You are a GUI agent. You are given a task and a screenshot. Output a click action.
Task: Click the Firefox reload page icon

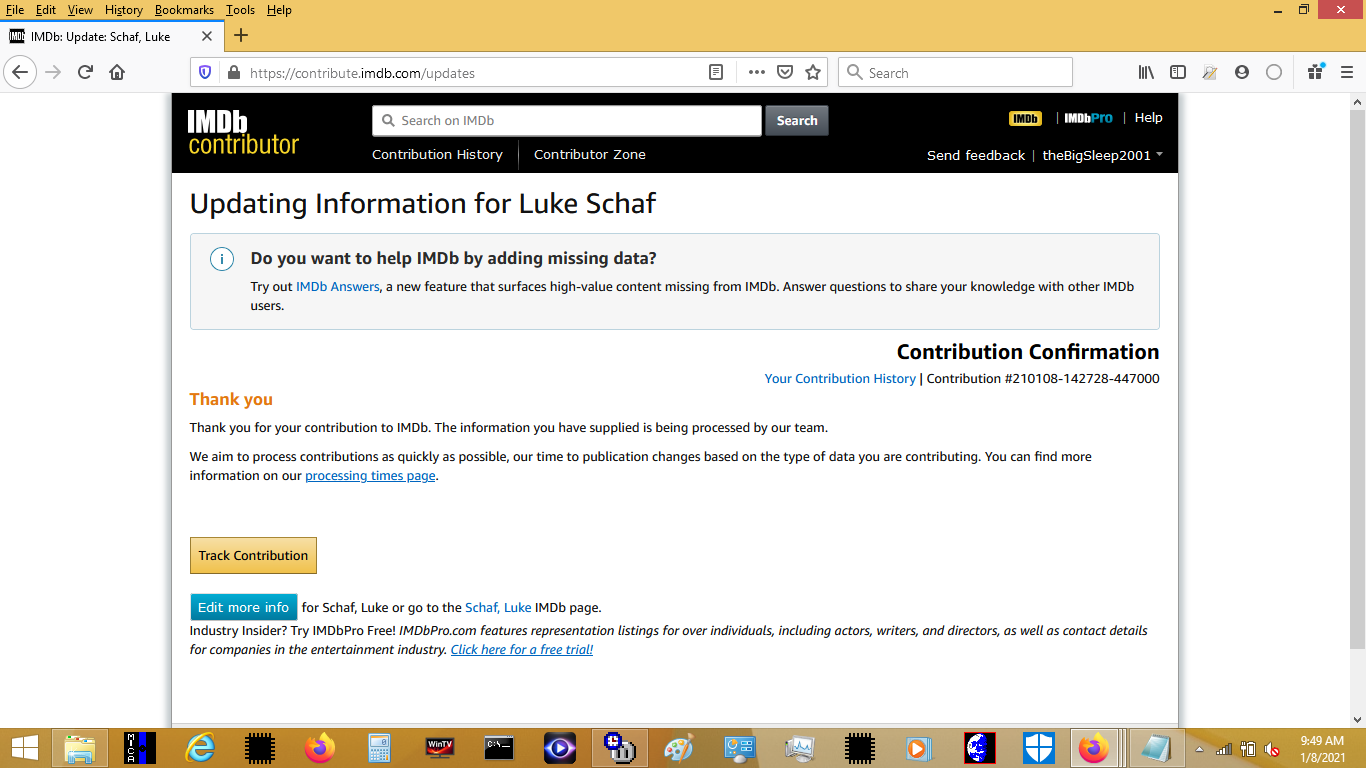click(85, 72)
